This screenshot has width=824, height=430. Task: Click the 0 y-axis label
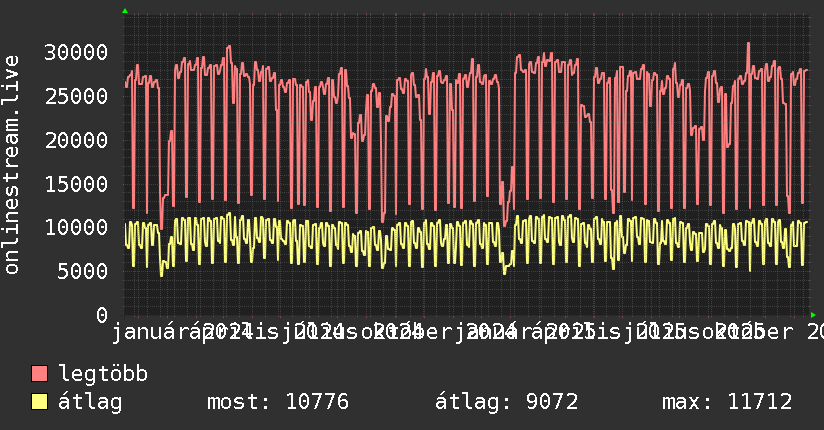tap(102, 315)
